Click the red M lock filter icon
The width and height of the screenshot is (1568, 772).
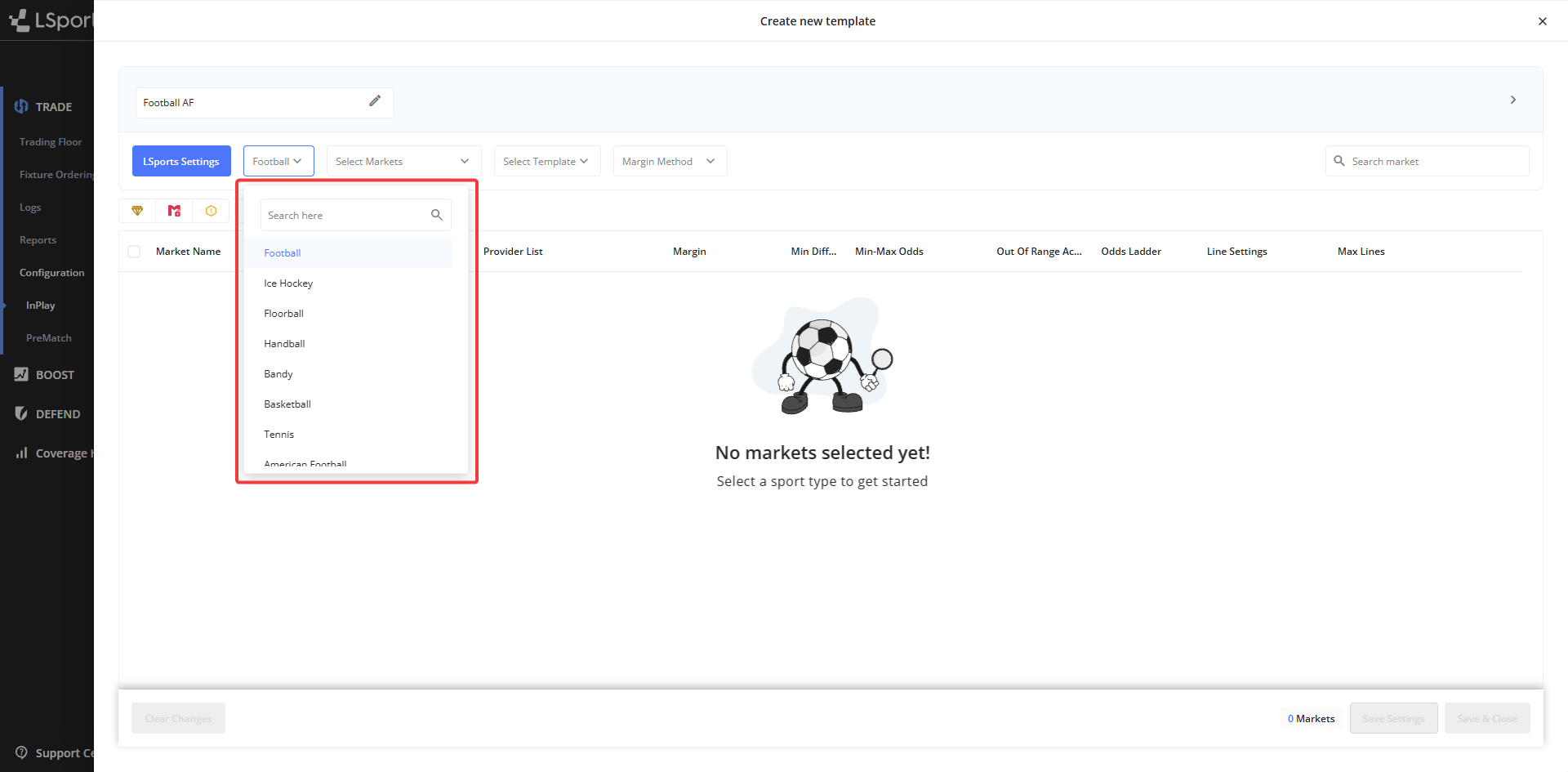(174, 211)
